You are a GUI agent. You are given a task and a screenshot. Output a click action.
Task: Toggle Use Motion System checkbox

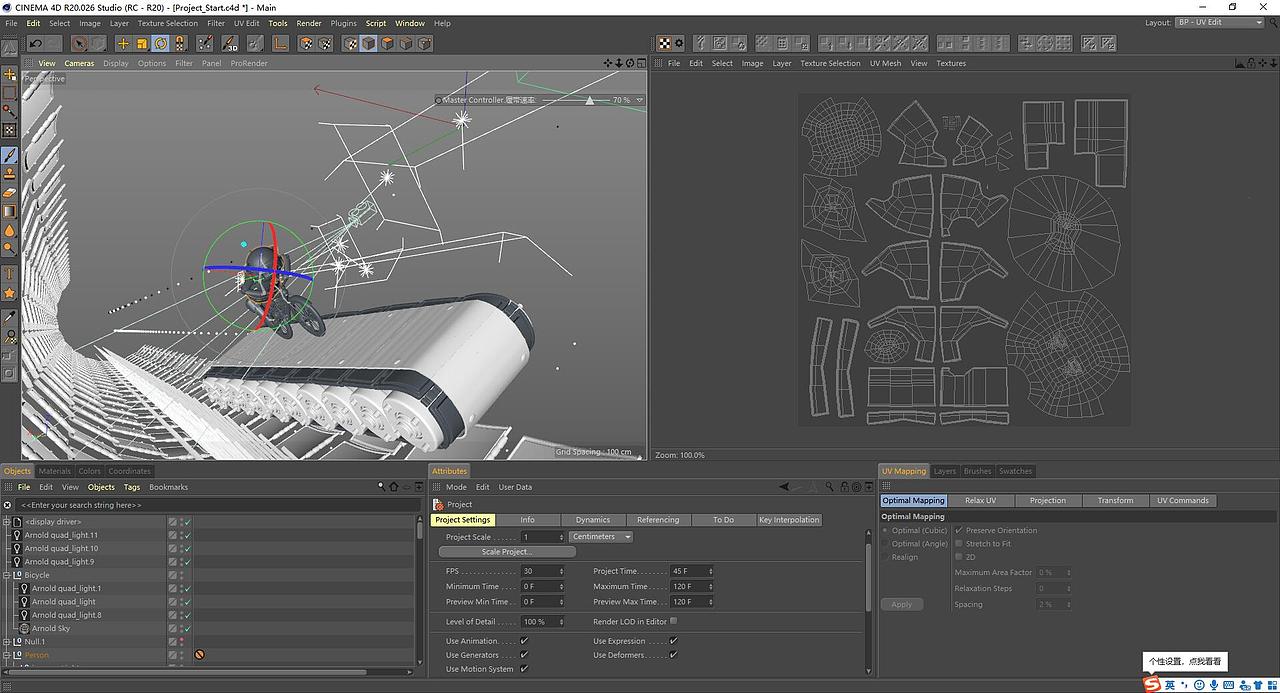click(524, 669)
